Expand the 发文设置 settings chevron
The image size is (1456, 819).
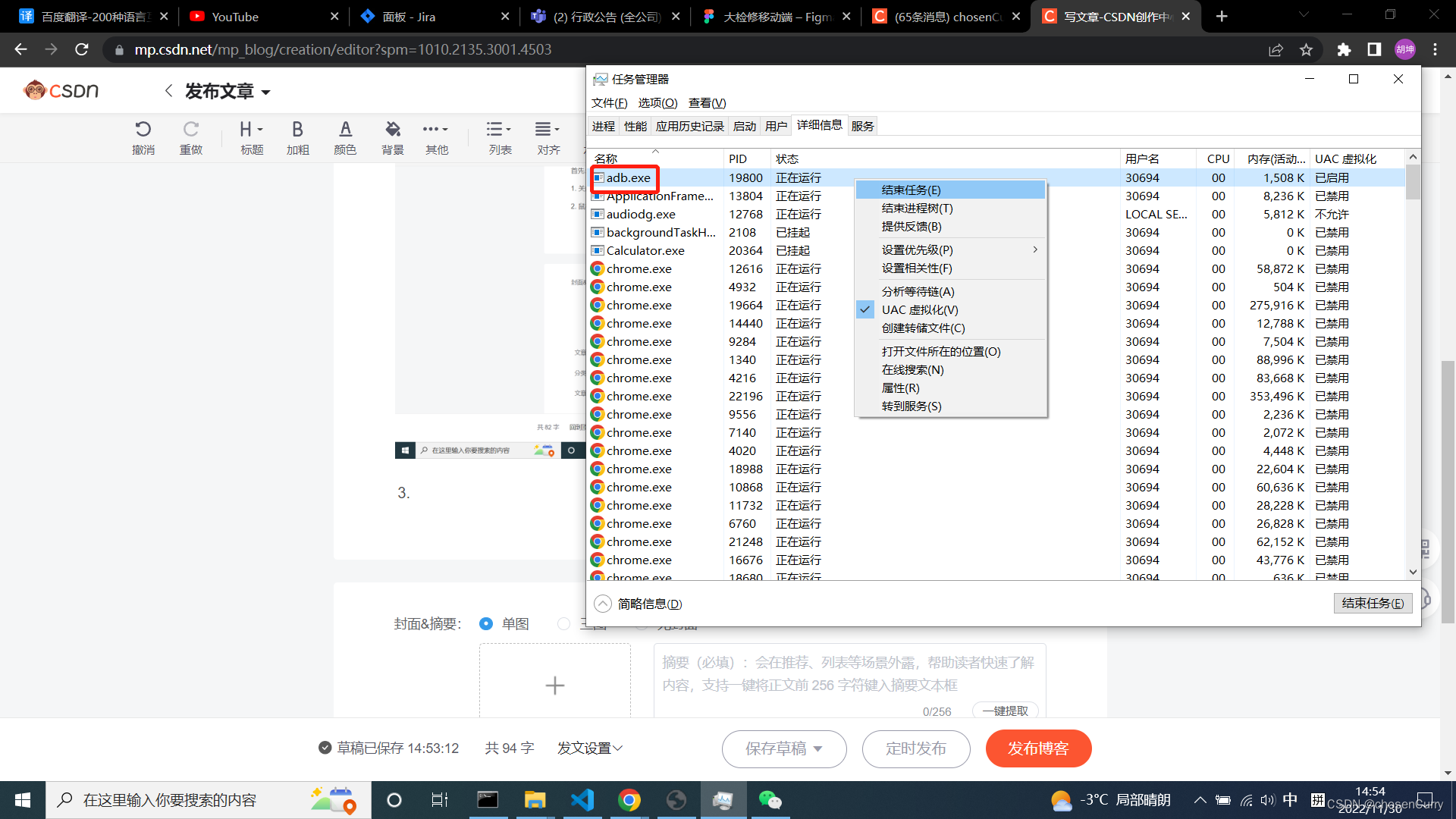coord(618,748)
